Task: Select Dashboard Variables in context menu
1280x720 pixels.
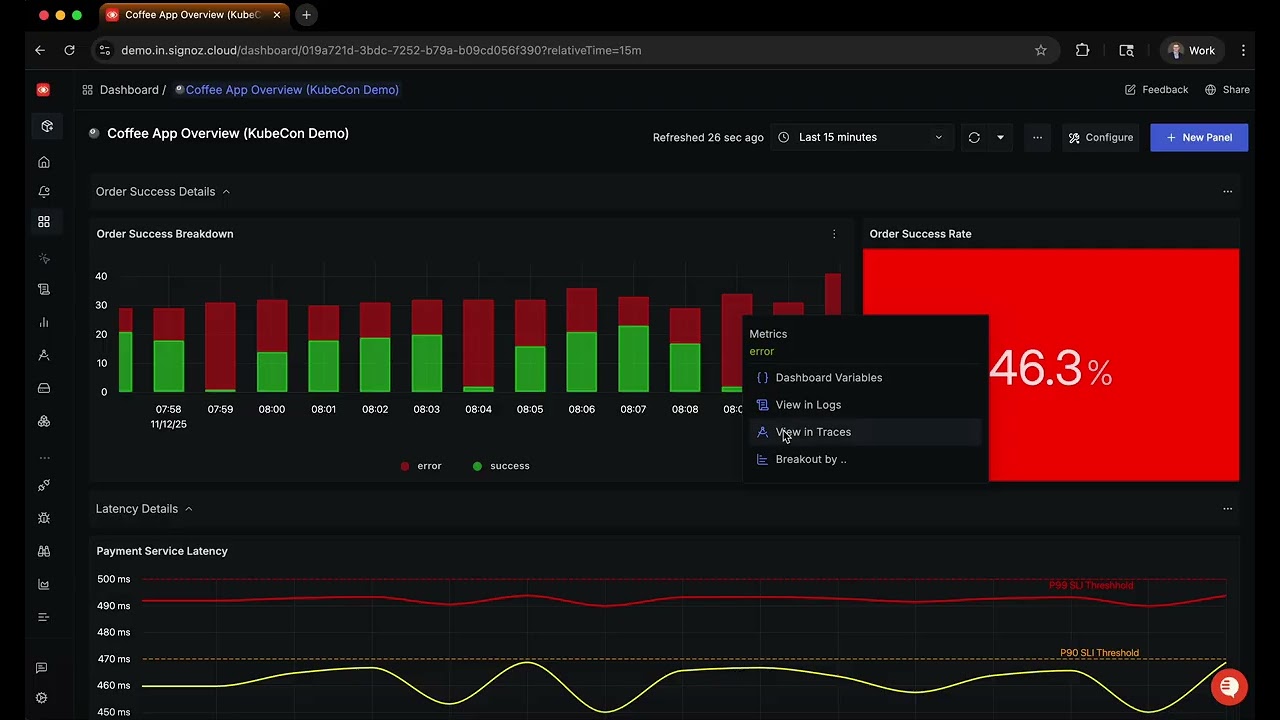Action: [865, 378]
